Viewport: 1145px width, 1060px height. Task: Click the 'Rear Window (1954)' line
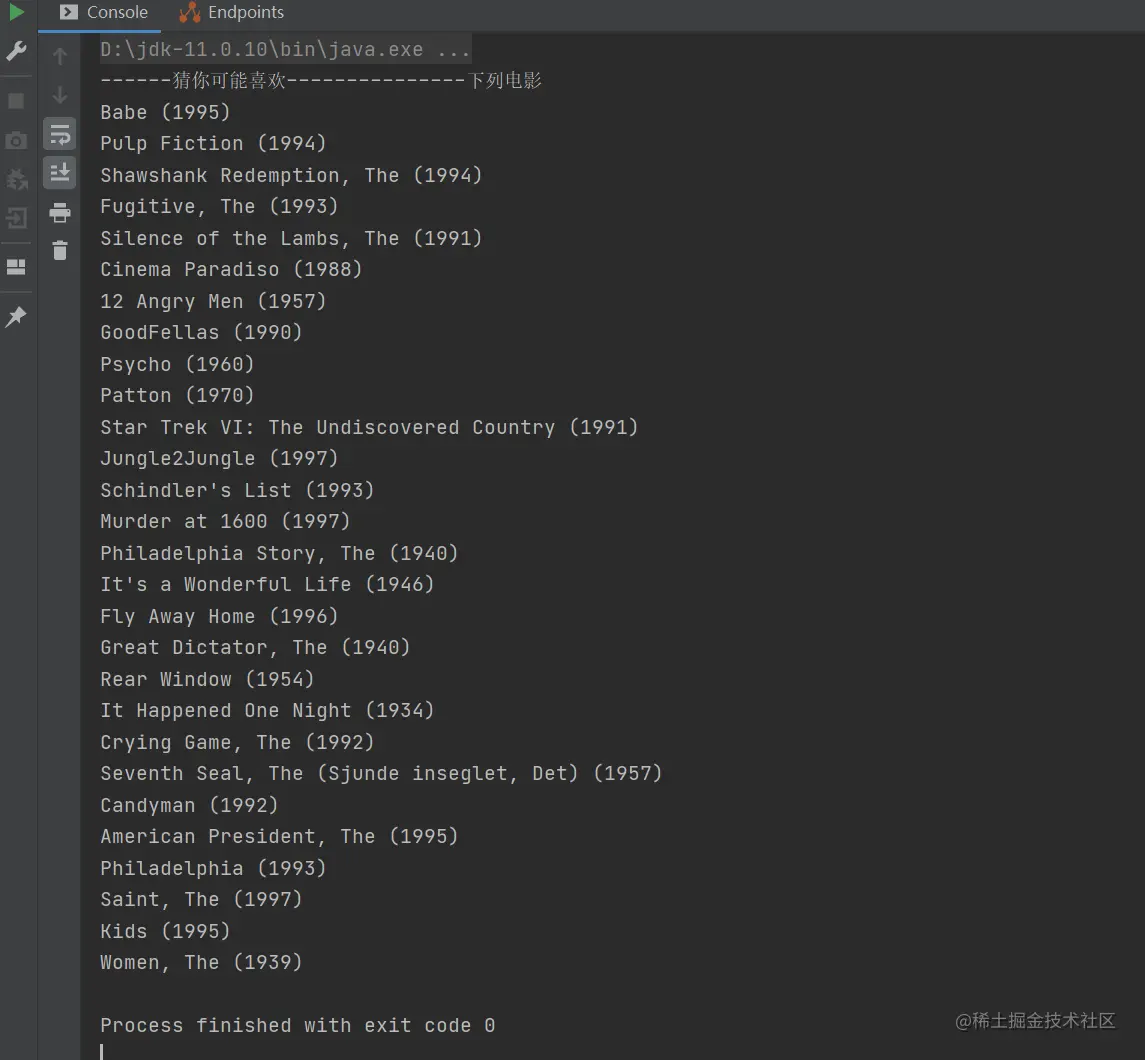(x=207, y=680)
